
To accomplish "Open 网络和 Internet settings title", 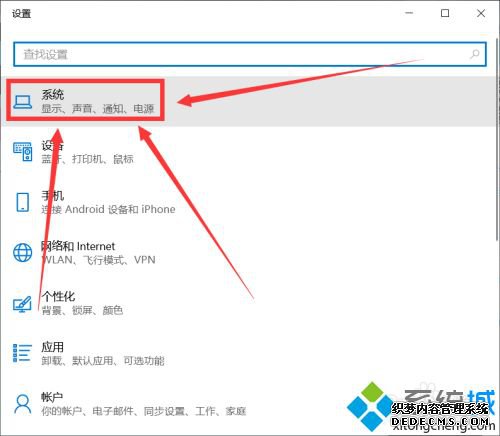I will pos(78,246).
